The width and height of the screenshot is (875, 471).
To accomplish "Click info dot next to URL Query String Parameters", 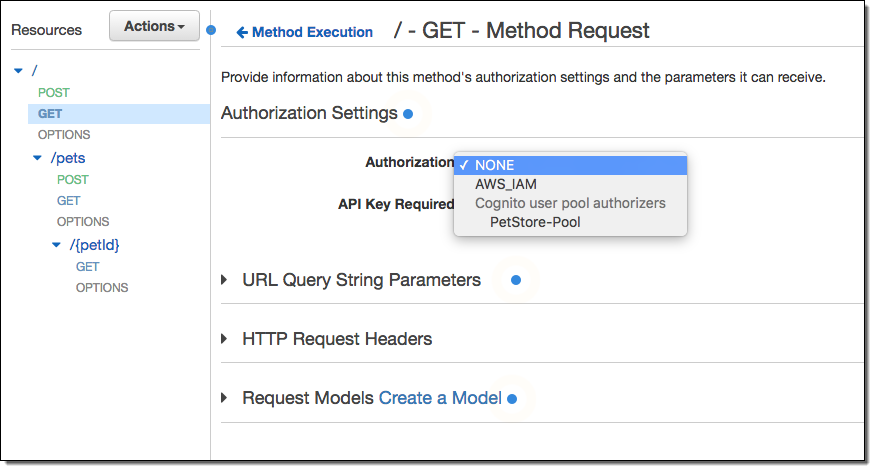I will [516, 281].
